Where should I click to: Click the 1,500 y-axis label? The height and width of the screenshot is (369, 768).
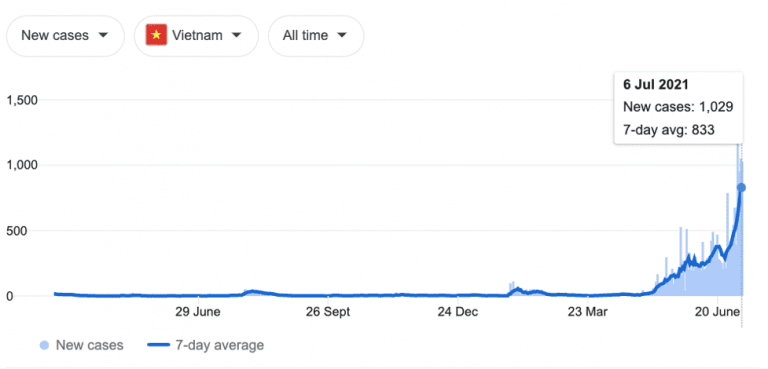click(22, 100)
